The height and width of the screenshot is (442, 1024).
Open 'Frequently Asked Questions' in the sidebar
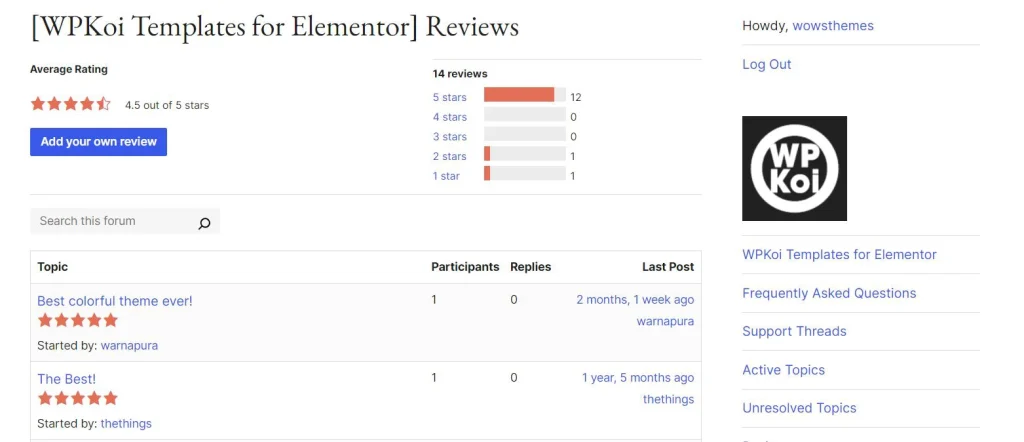(829, 293)
